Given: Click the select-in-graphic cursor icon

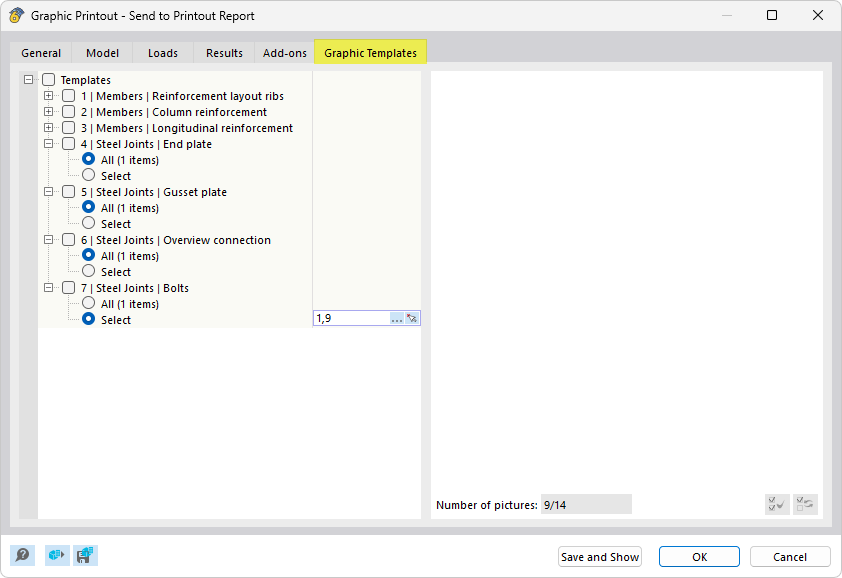Looking at the screenshot, I should [x=412, y=318].
